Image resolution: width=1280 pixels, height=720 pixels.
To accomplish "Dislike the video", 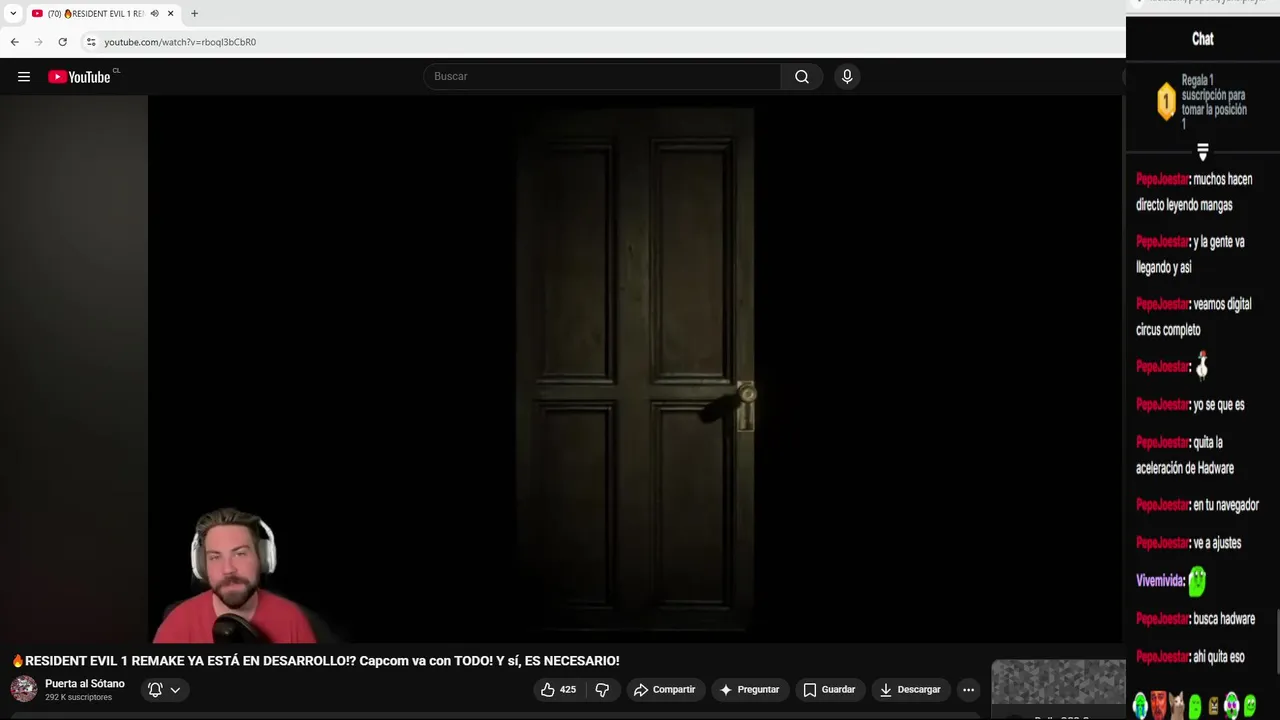I will coord(602,690).
